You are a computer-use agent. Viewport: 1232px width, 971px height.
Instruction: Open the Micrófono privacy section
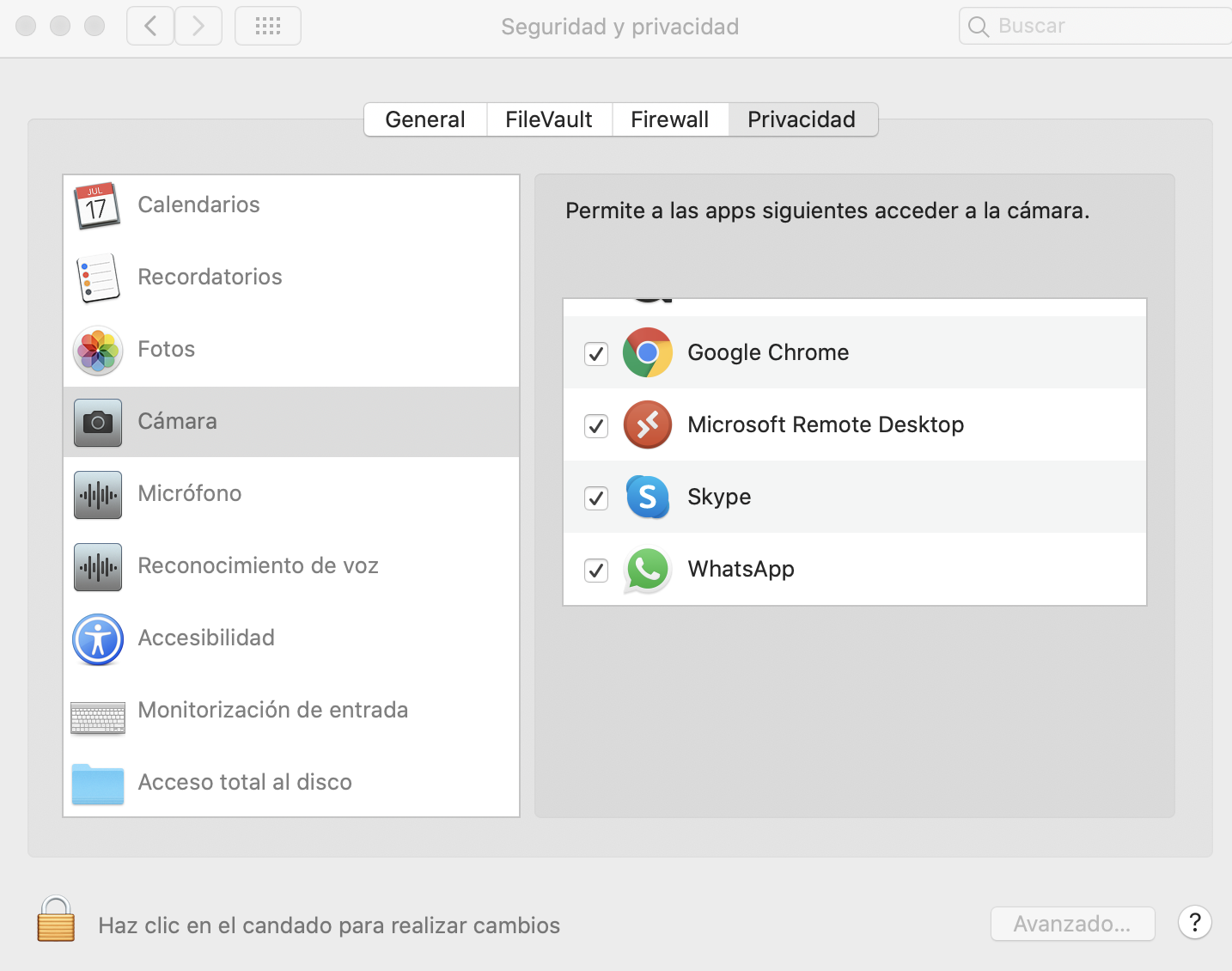click(x=190, y=494)
